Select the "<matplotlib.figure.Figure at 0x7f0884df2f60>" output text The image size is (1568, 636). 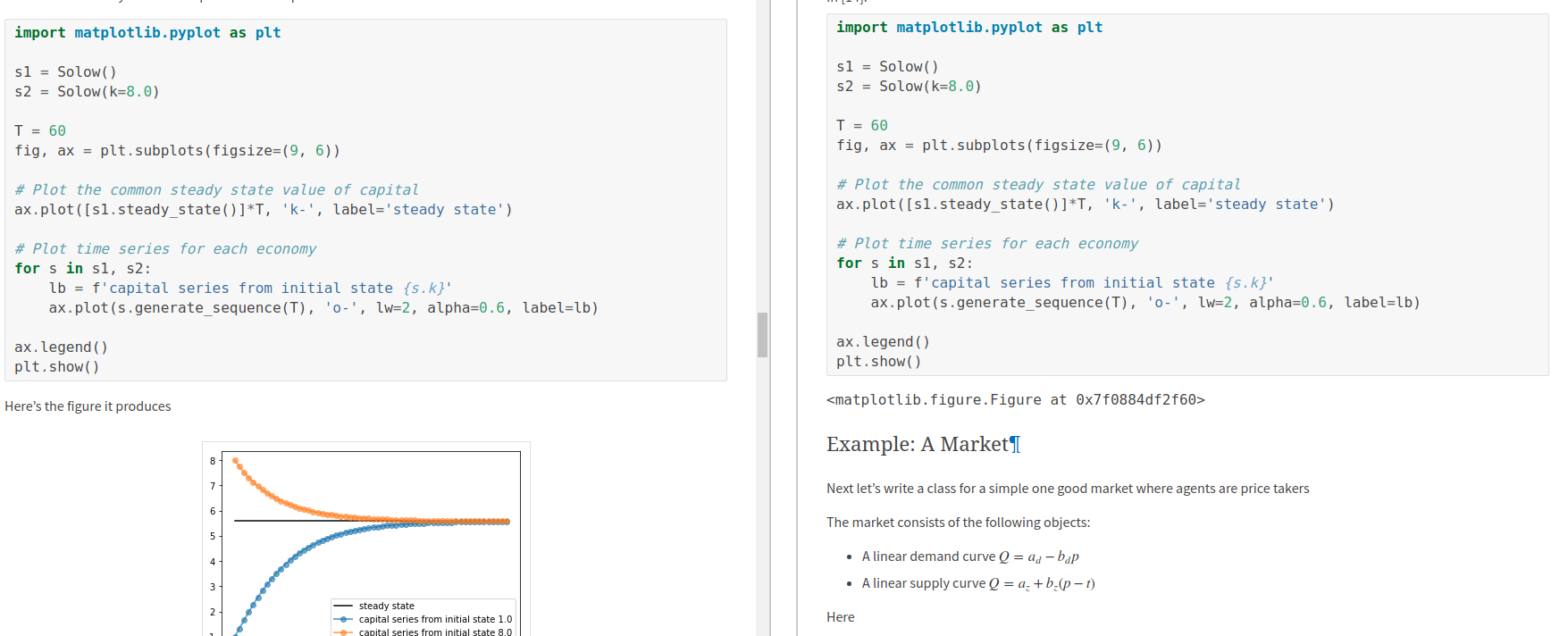[1016, 400]
